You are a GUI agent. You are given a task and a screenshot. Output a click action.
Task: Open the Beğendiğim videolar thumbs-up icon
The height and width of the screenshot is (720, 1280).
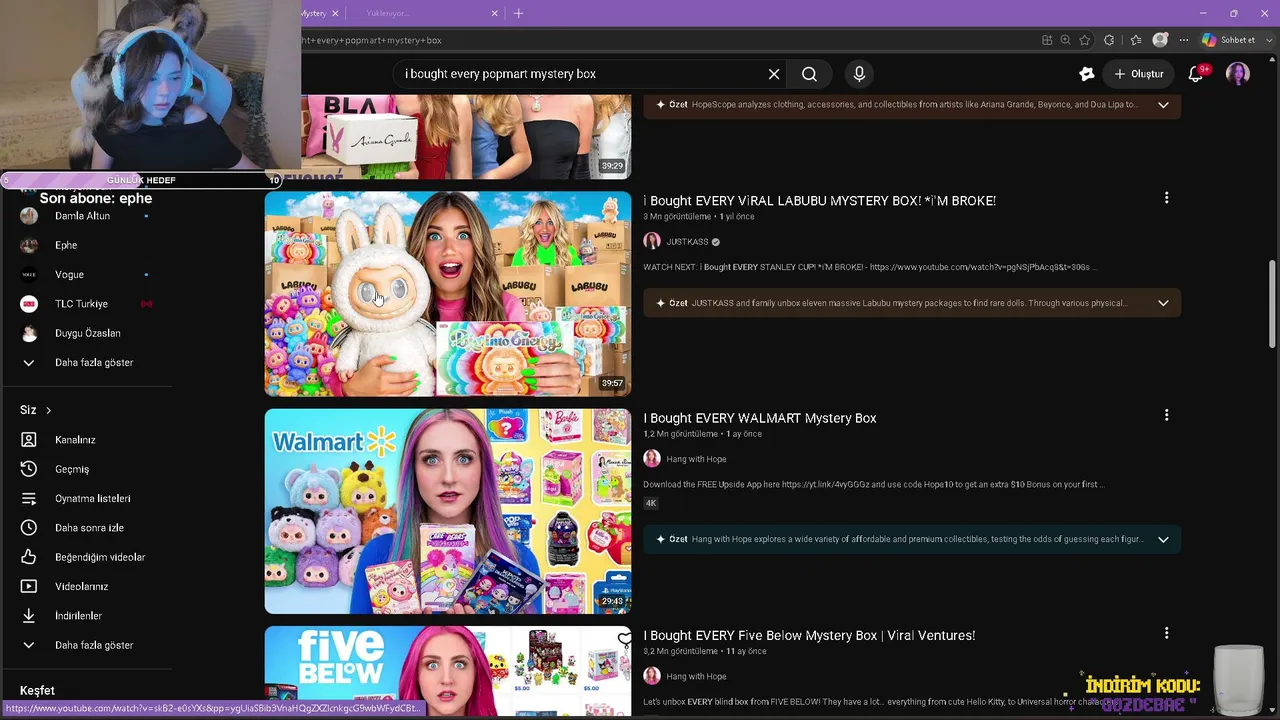[x=29, y=557]
